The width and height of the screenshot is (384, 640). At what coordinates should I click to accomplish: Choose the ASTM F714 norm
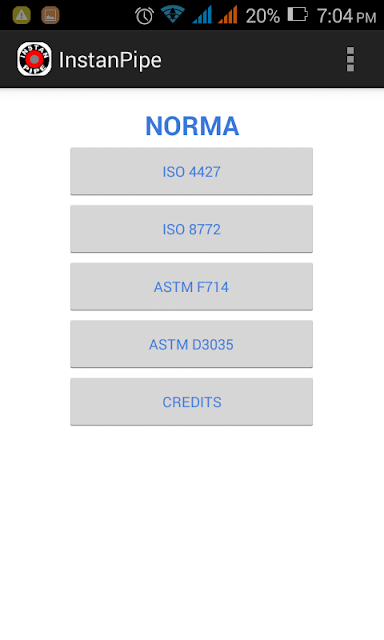point(191,287)
